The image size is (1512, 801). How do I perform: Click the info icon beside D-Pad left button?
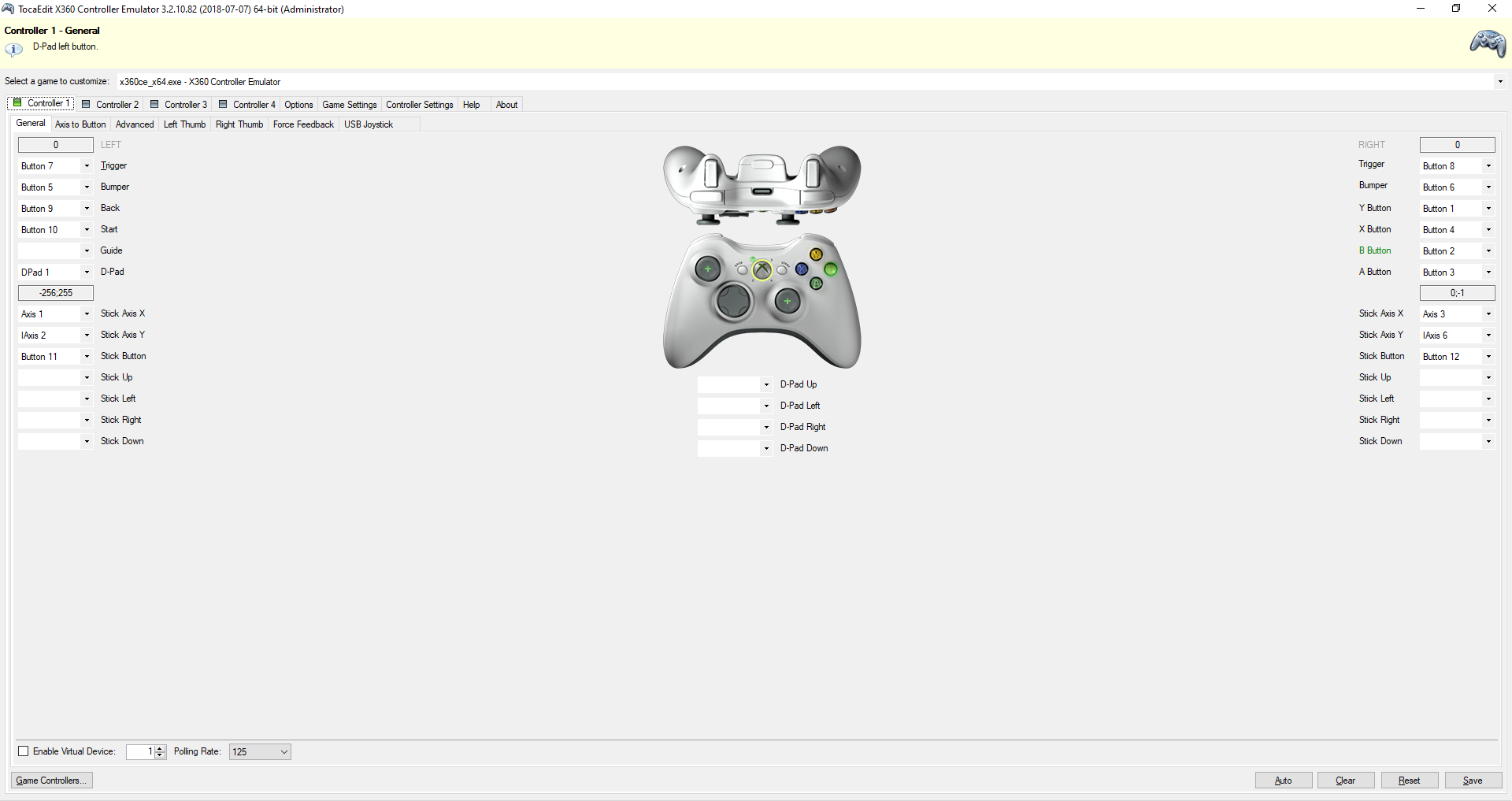tap(13, 49)
